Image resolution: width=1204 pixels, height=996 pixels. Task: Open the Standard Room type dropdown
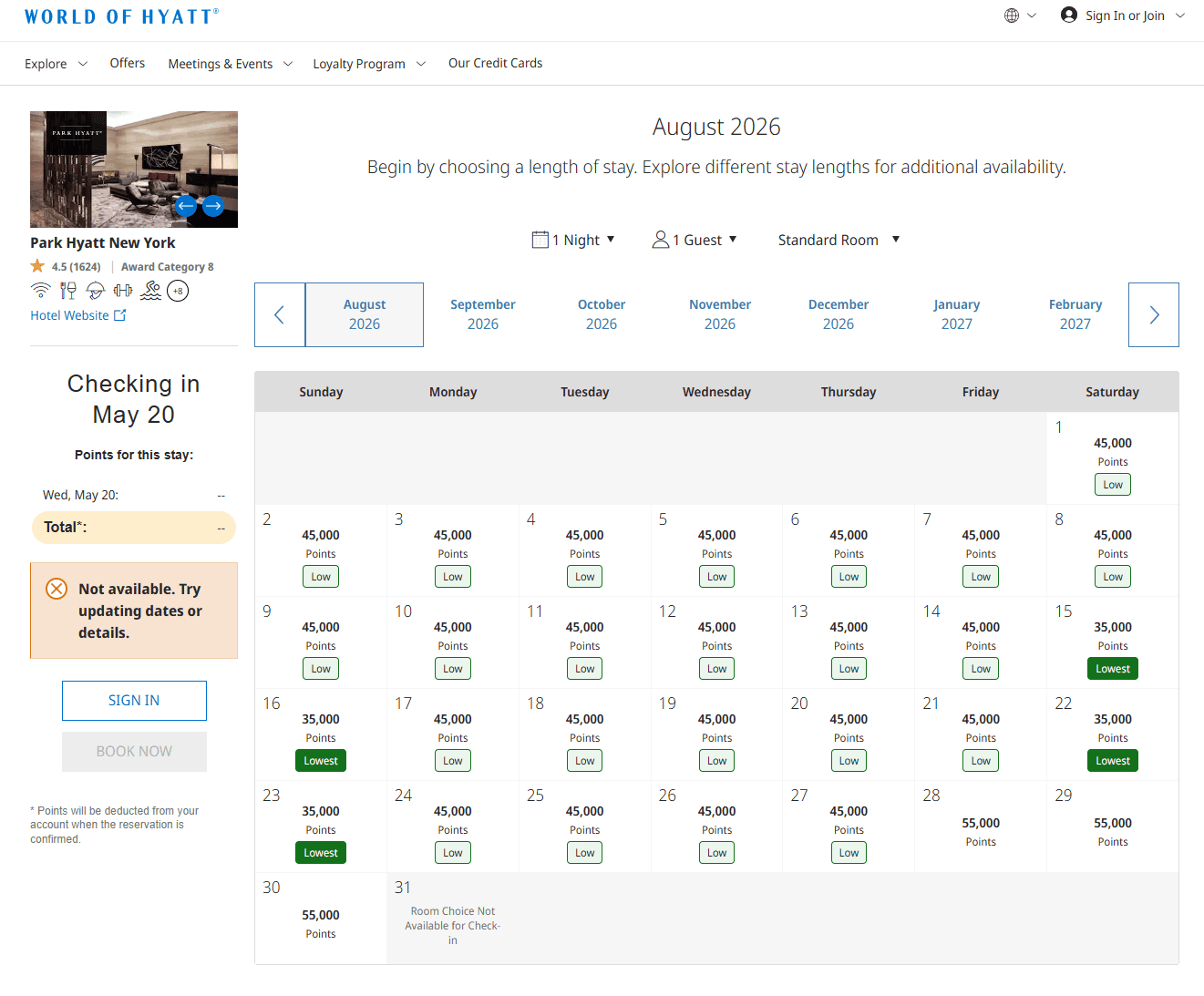tap(839, 240)
